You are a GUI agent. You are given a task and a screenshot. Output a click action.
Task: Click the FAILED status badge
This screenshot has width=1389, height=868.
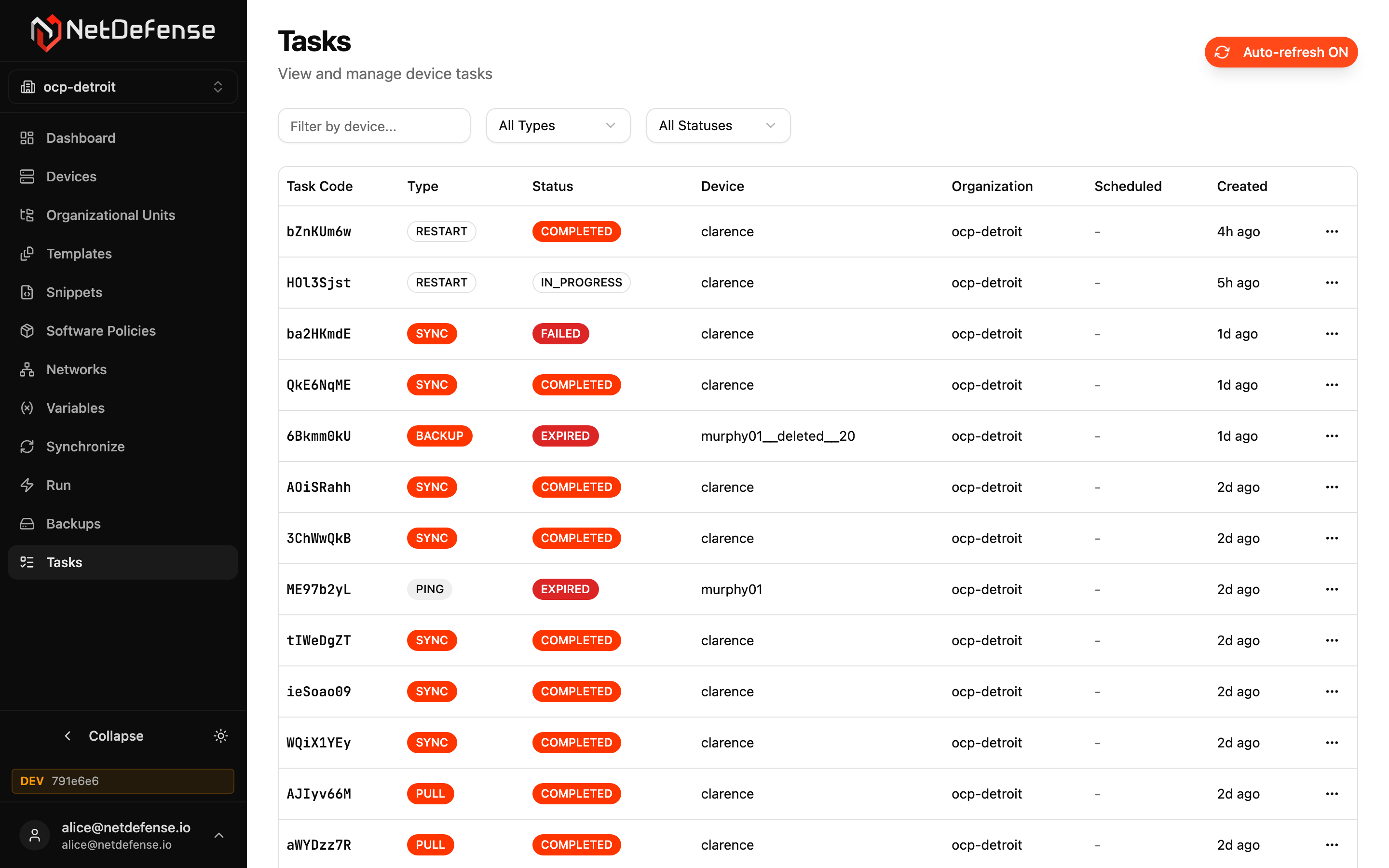point(560,334)
